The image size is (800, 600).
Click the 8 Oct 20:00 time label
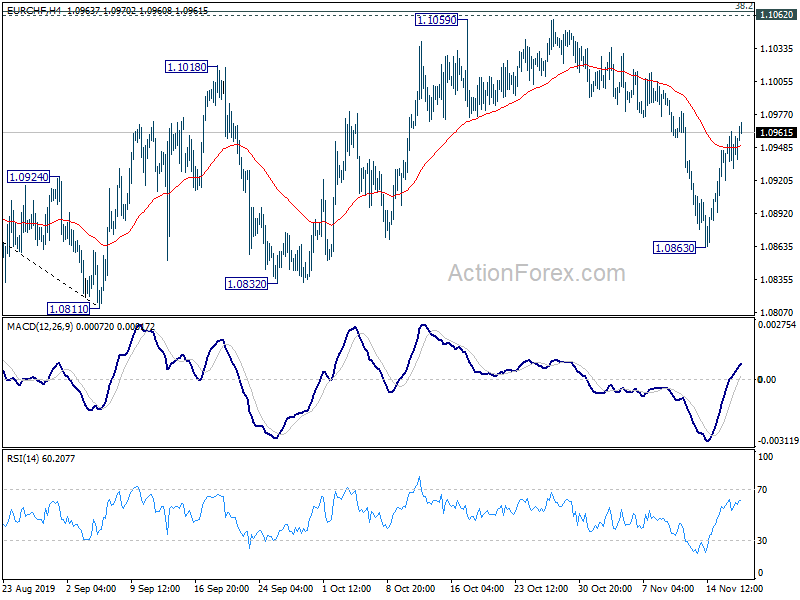(411, 589)
